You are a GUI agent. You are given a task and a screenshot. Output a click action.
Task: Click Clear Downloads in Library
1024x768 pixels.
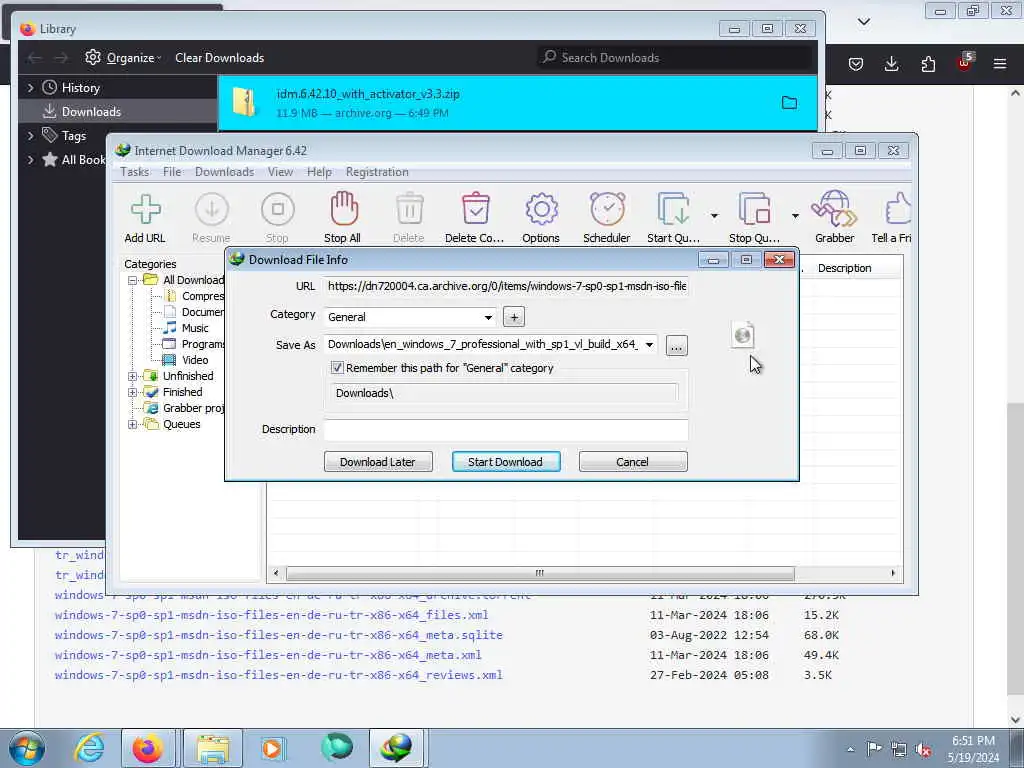pos(219,57)
